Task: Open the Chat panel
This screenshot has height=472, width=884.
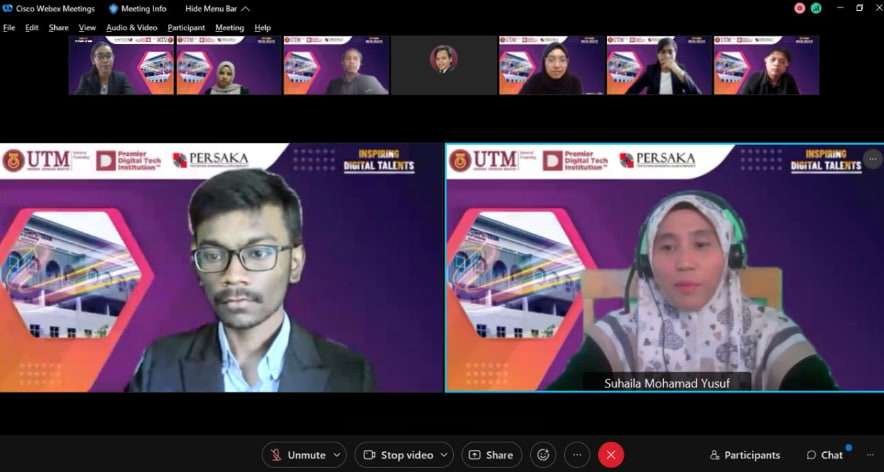Action: 825,455
